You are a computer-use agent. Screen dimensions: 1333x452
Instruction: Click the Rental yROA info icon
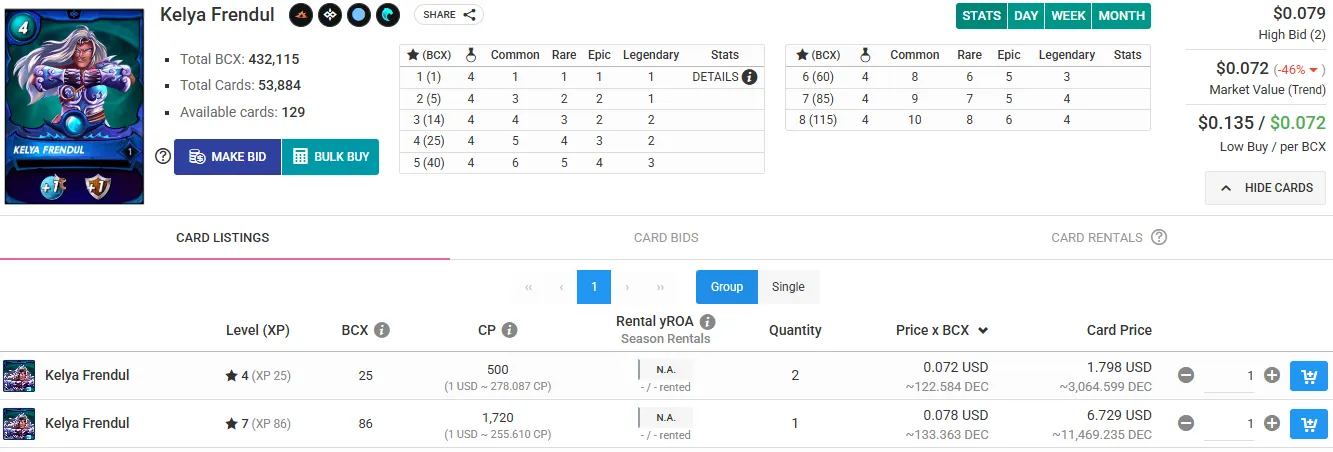708,322
